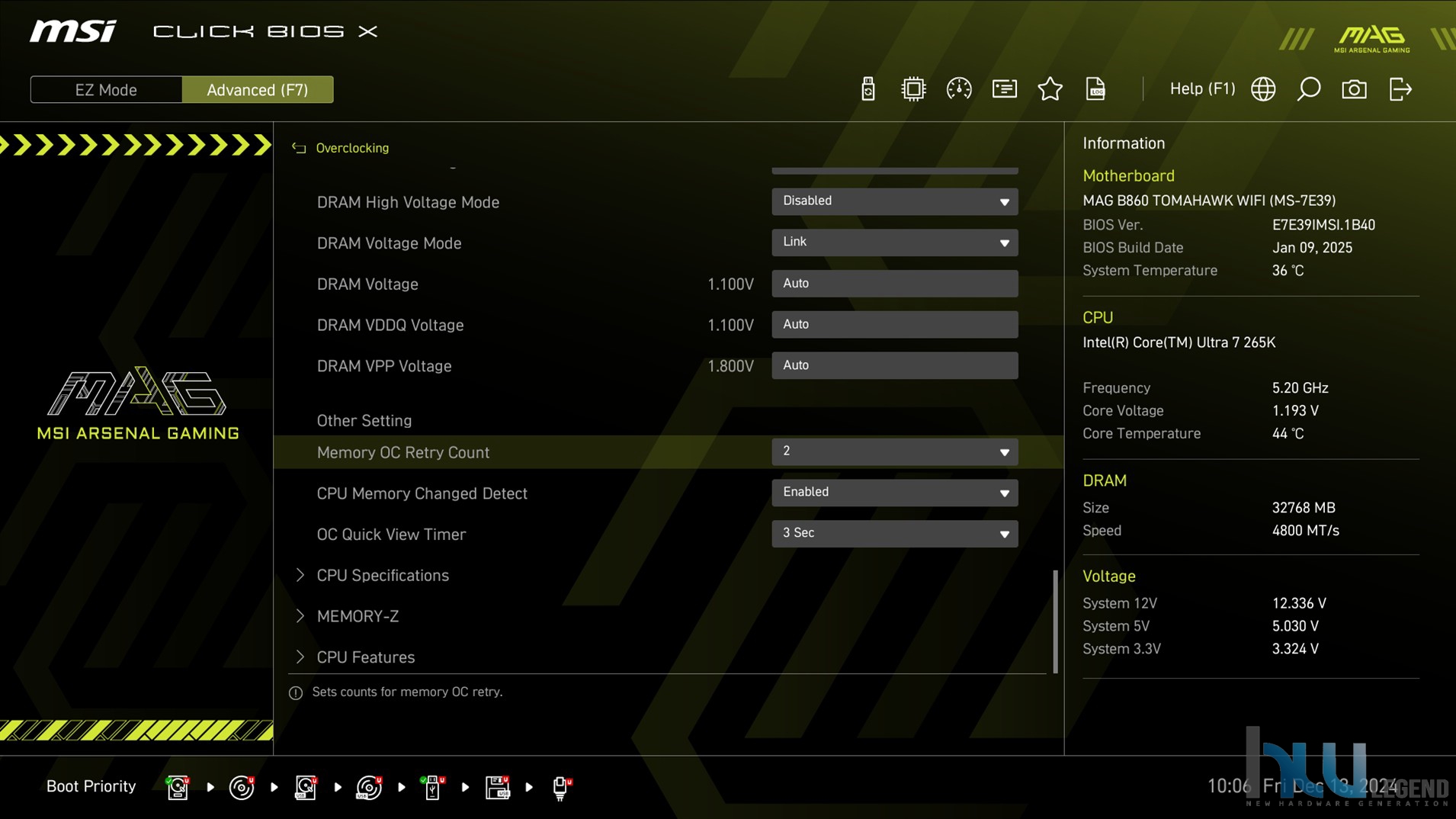The width and height of the screenshot is (1456, 819).
Task: Click Core Temperature 44 °C value
Action: (1288, 434)
